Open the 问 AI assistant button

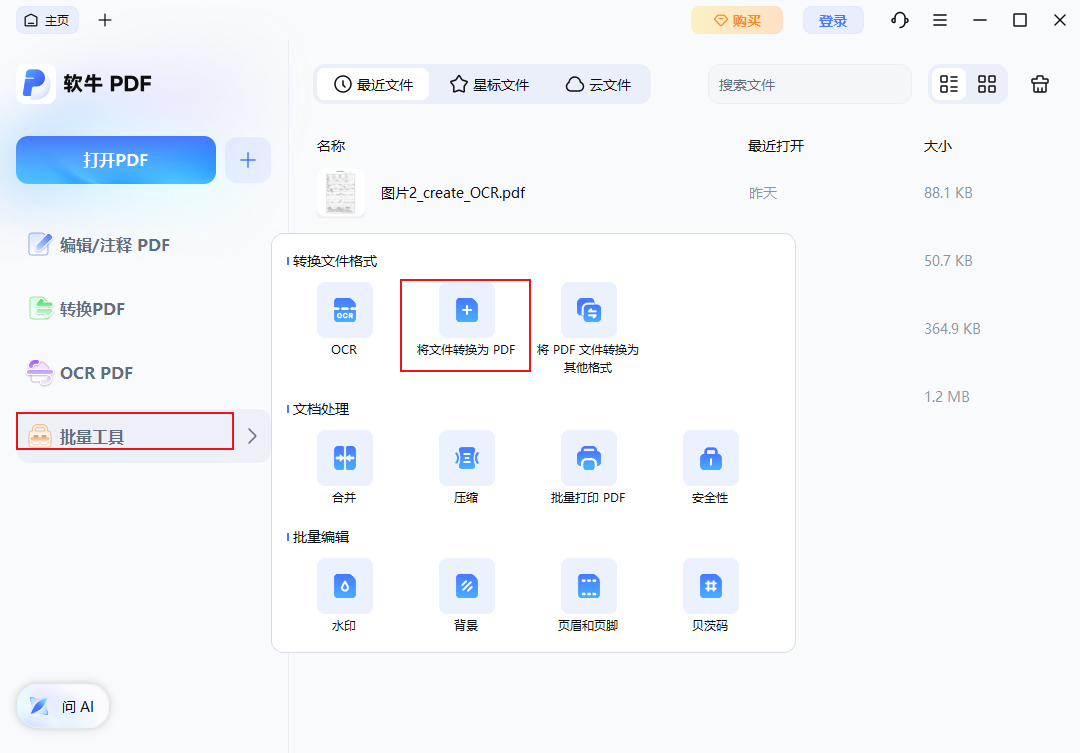63,706
